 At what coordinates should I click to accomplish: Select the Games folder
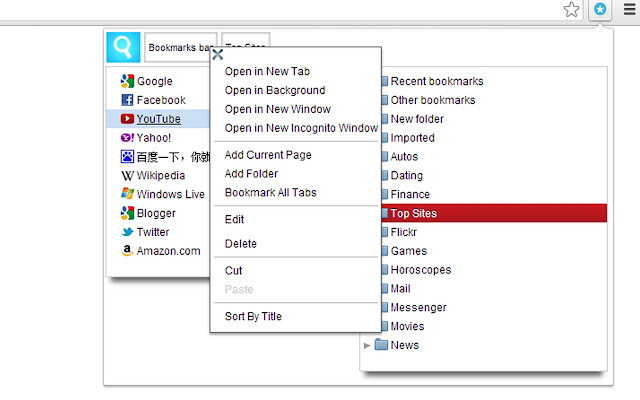click(409, 251)
